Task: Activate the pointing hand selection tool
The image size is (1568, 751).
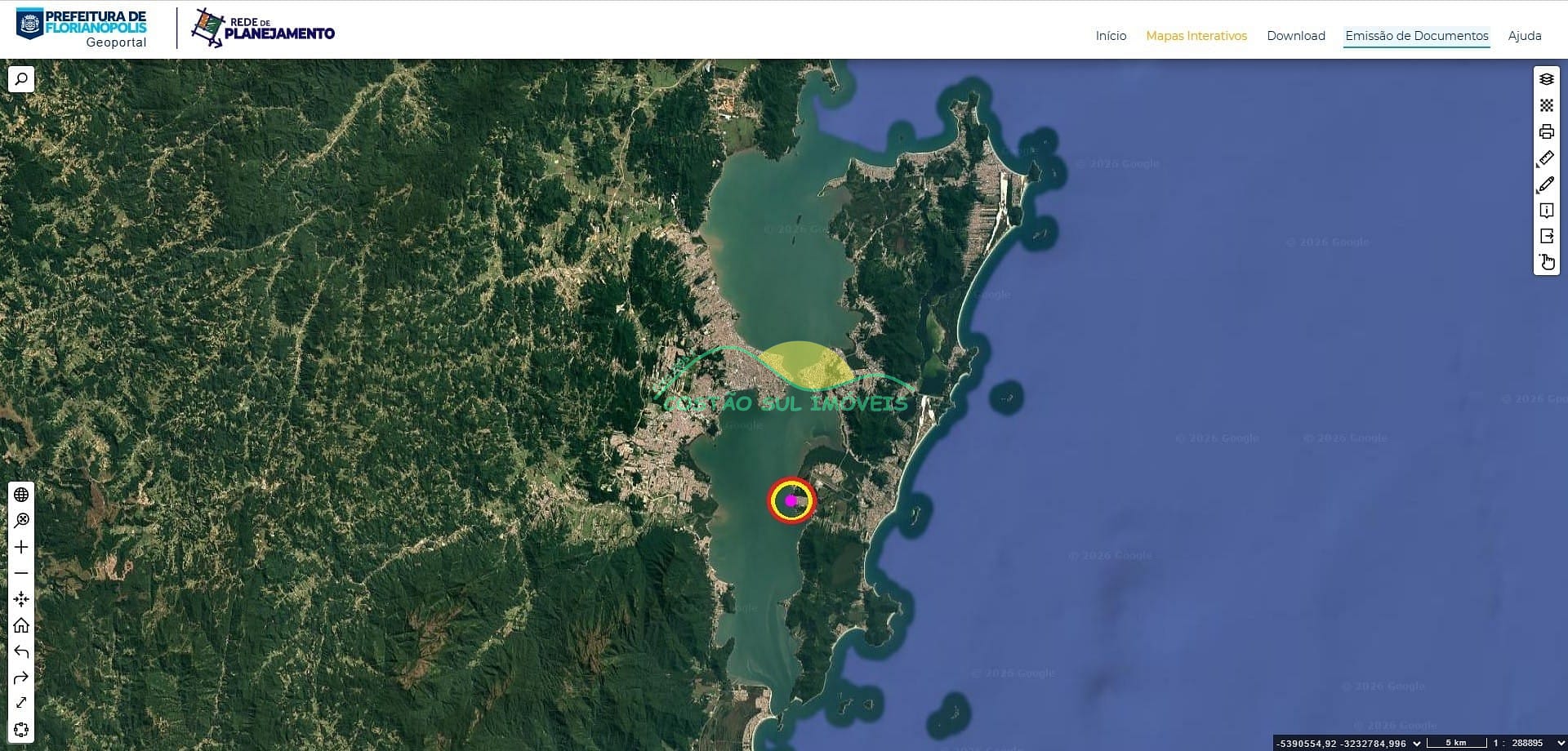Action: (x=1546, y=262)
